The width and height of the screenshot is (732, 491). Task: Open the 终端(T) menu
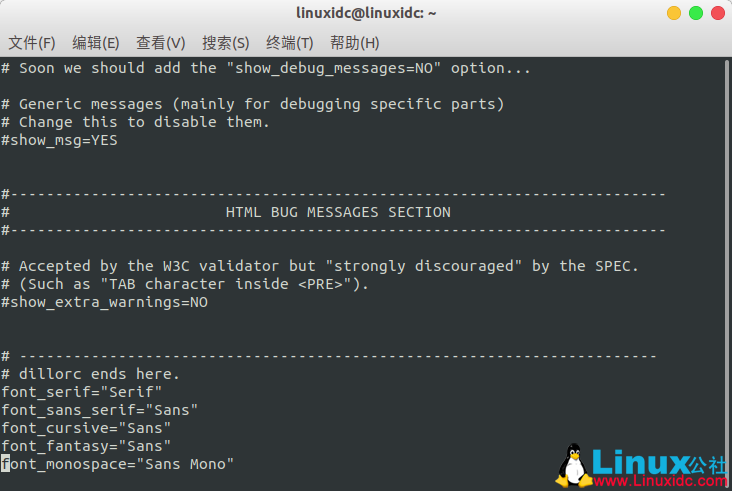[x=289, y=43]
